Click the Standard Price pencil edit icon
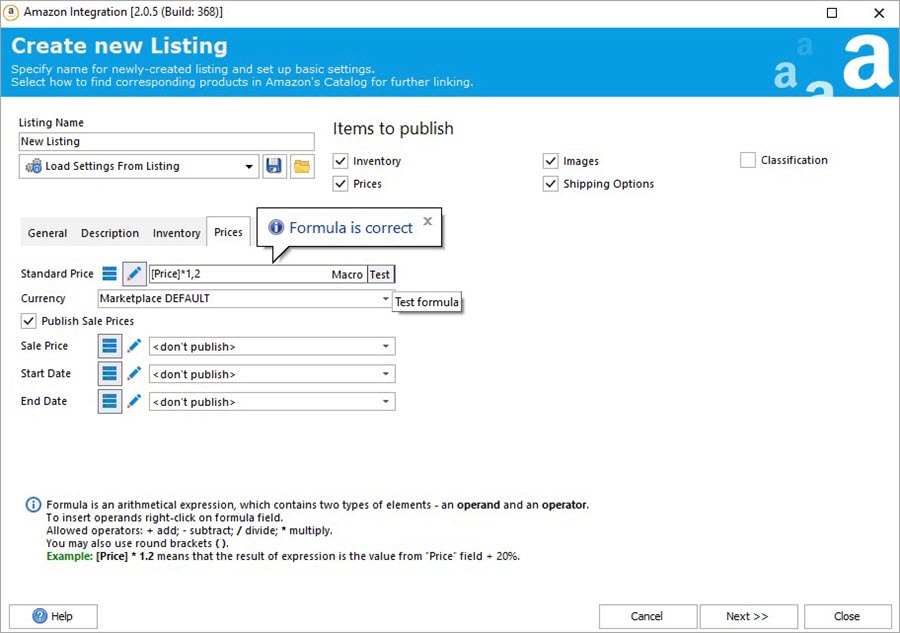The image size is (900, 633). [135, 274]
